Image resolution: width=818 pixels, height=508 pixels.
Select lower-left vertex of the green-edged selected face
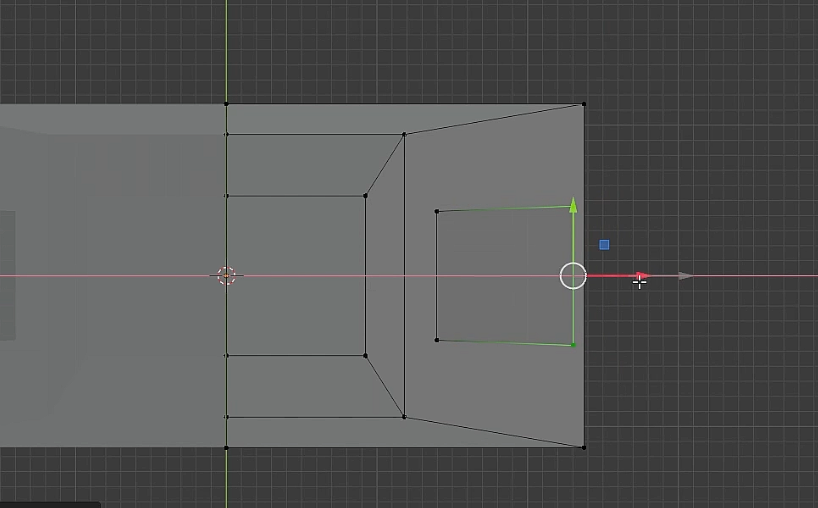[x=437, y=340]
